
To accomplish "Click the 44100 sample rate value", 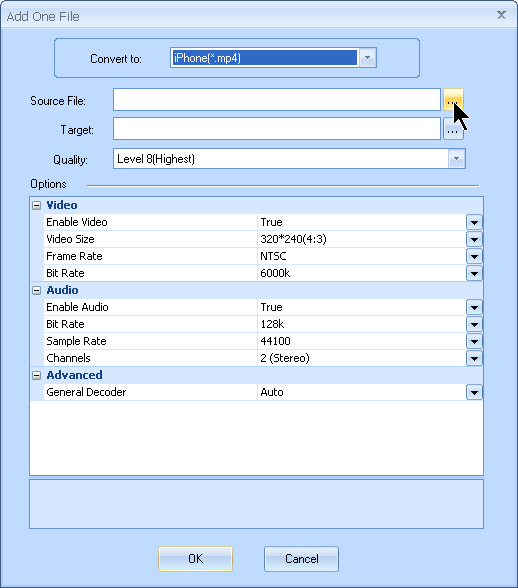I will tap(275, 341).
